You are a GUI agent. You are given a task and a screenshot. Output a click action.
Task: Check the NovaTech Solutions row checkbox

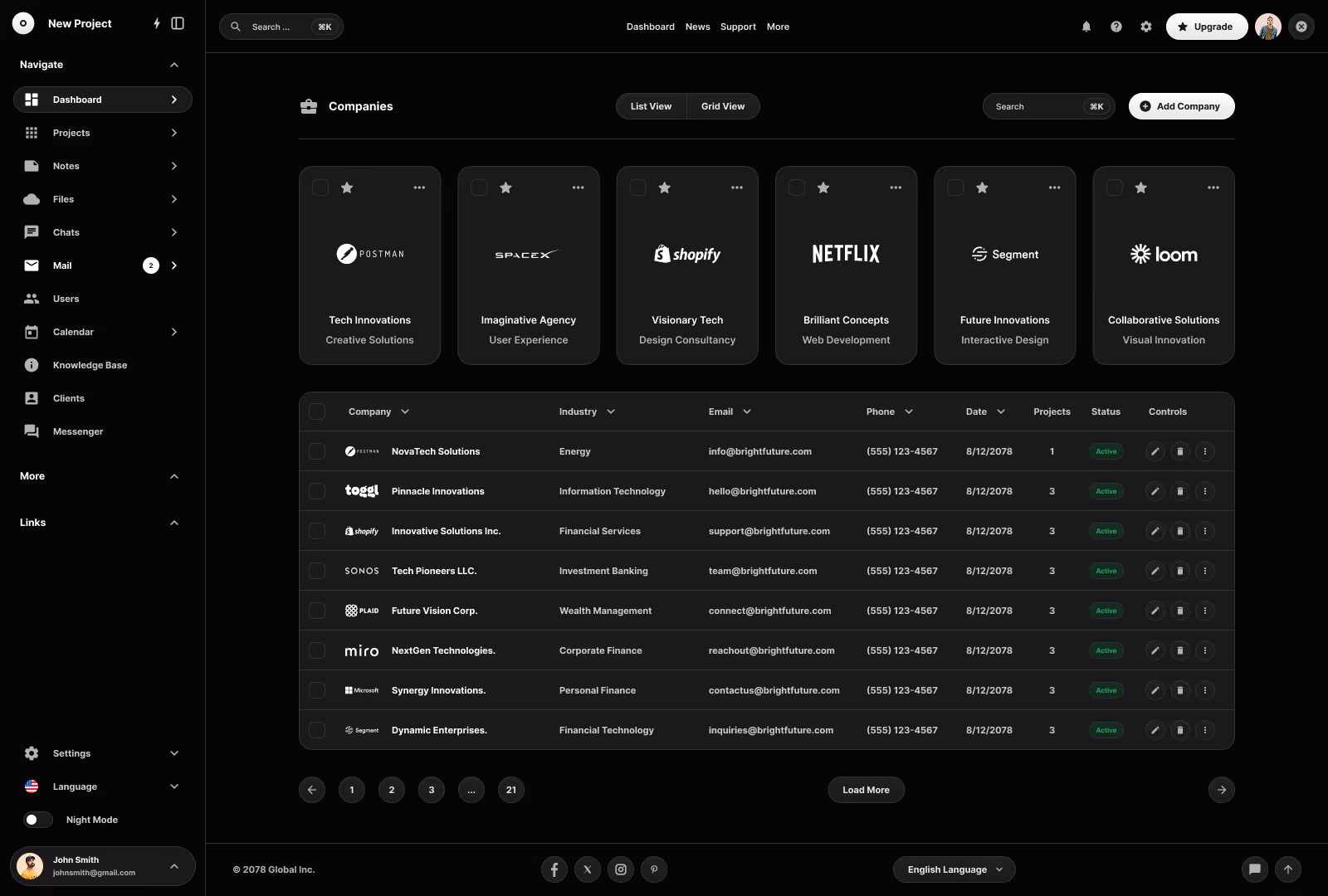click(317, 451)
